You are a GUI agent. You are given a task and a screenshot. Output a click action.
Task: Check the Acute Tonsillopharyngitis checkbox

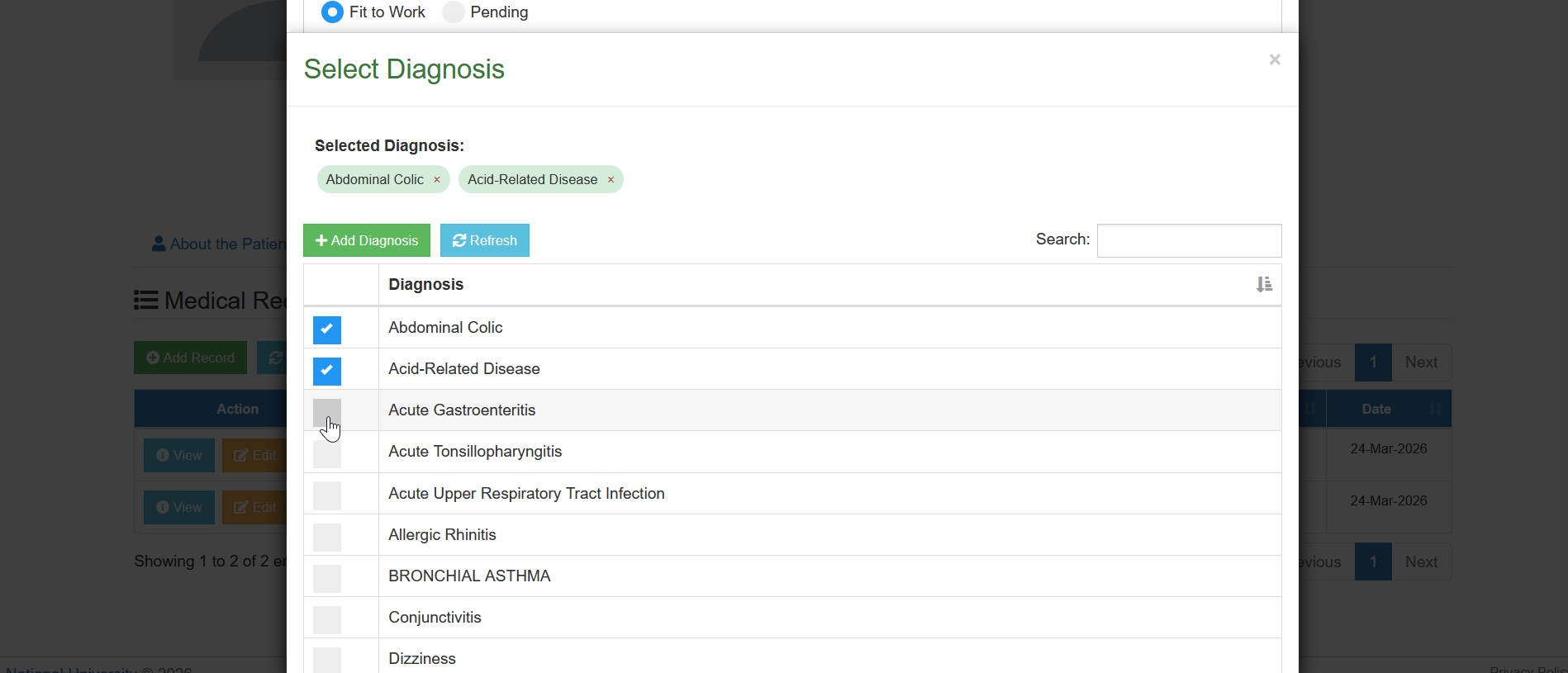point(327,454)
